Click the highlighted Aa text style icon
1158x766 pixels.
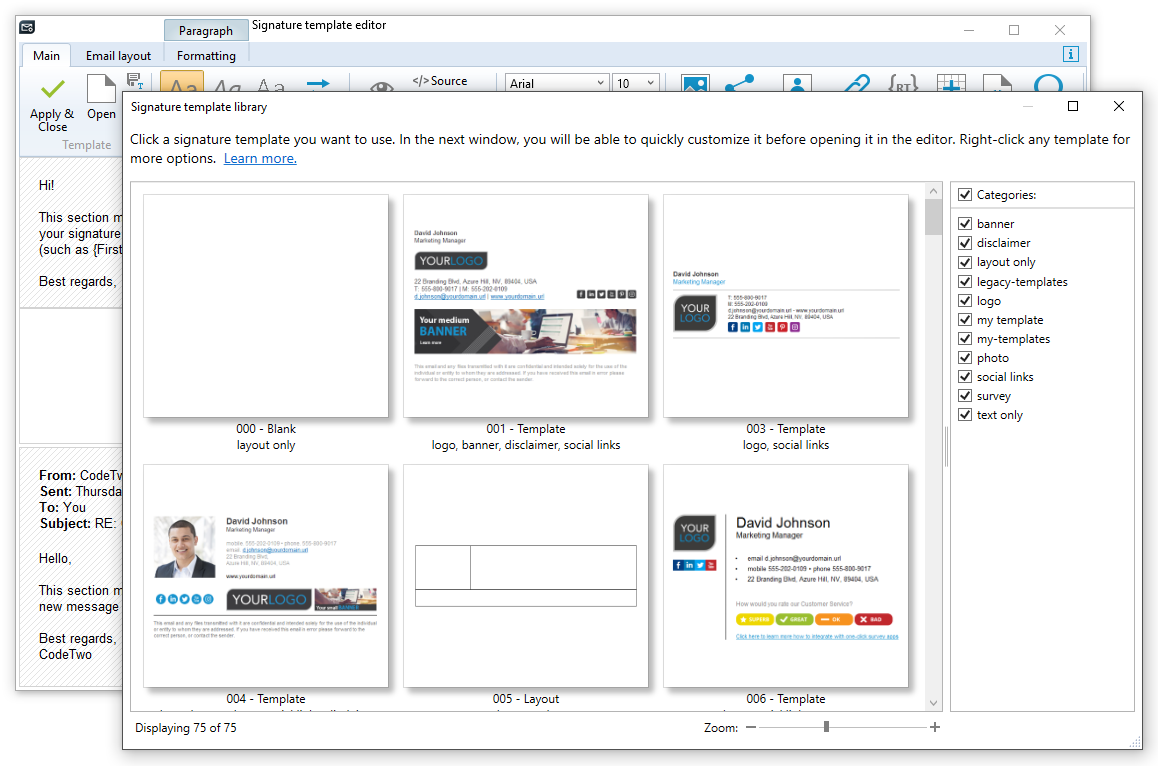click(x=182, y=83)
